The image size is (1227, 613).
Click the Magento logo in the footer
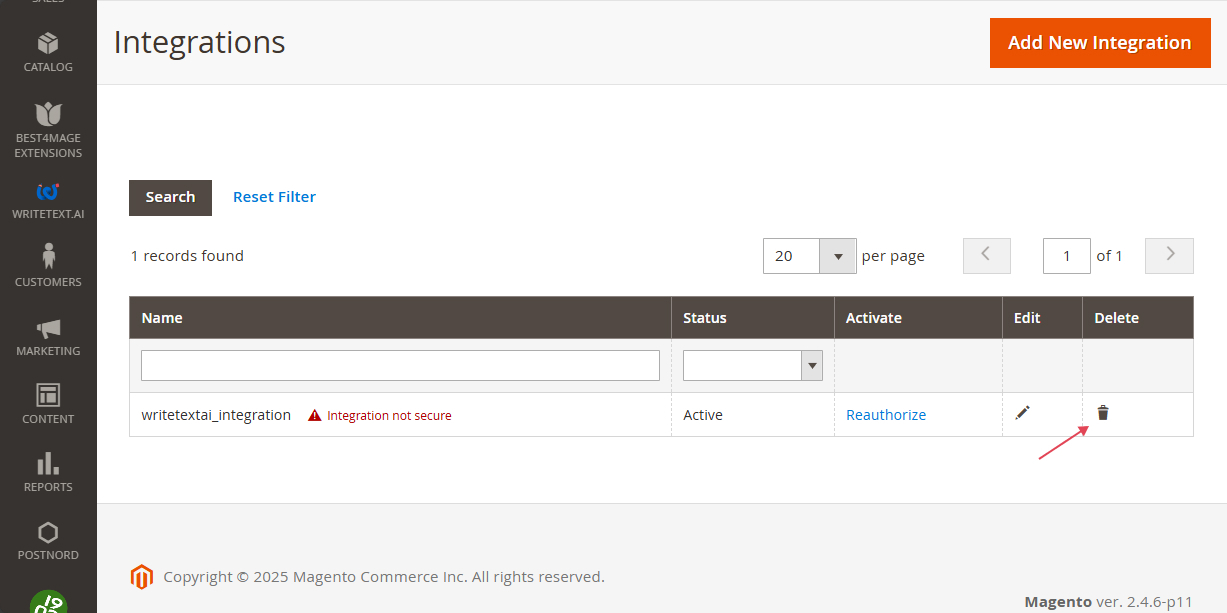click(141, 576)
